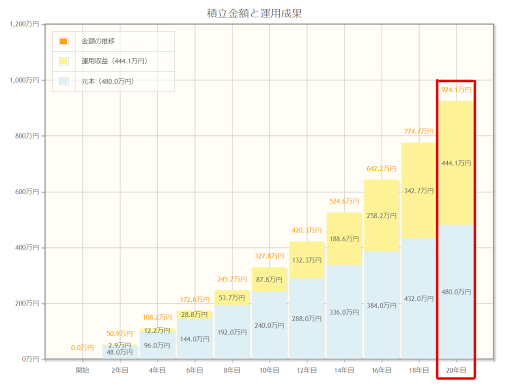Image resolution: width=512 pixels, height=385 pixels.
Task: Click the 288.0万円 blue segment in 12年目 bar
Action: (307, 319)
